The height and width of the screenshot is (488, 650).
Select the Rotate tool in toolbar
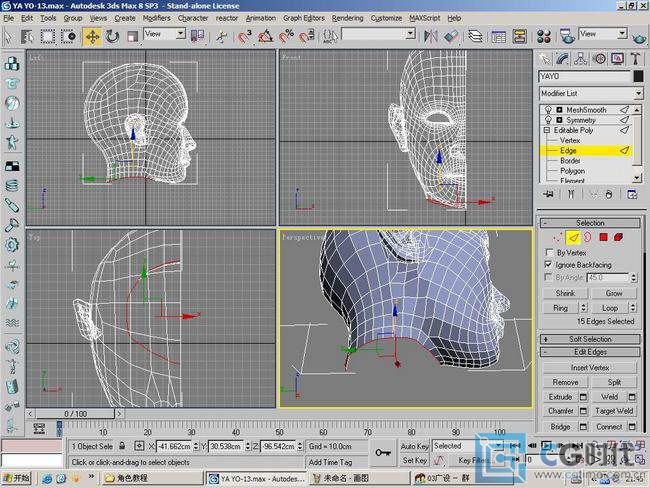tap(112, 36)
